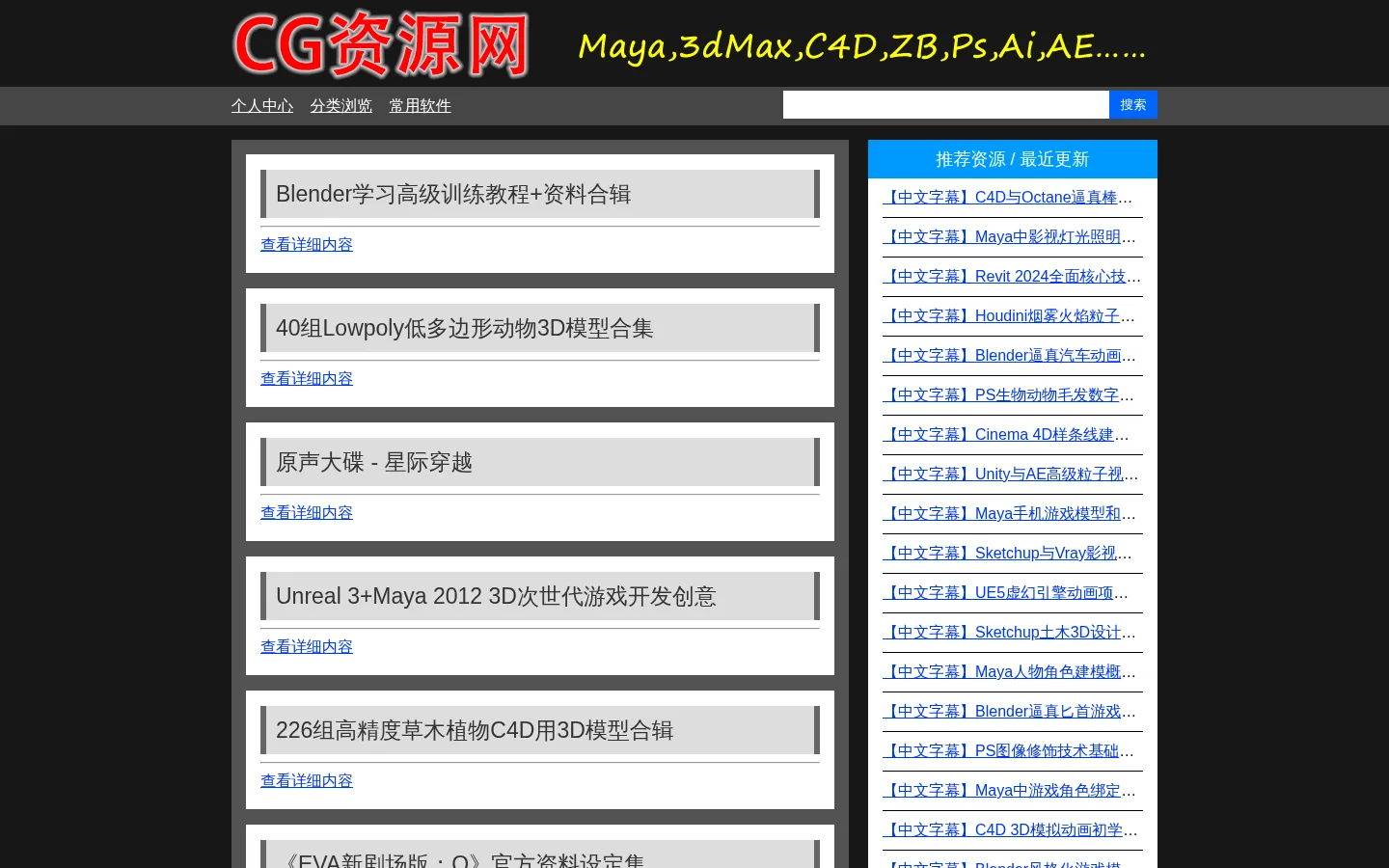Viewport: 1389px width, 868px height.
Task: Open sidebar link Maya中影视灯光照明
Action: tap(1010, 237)
